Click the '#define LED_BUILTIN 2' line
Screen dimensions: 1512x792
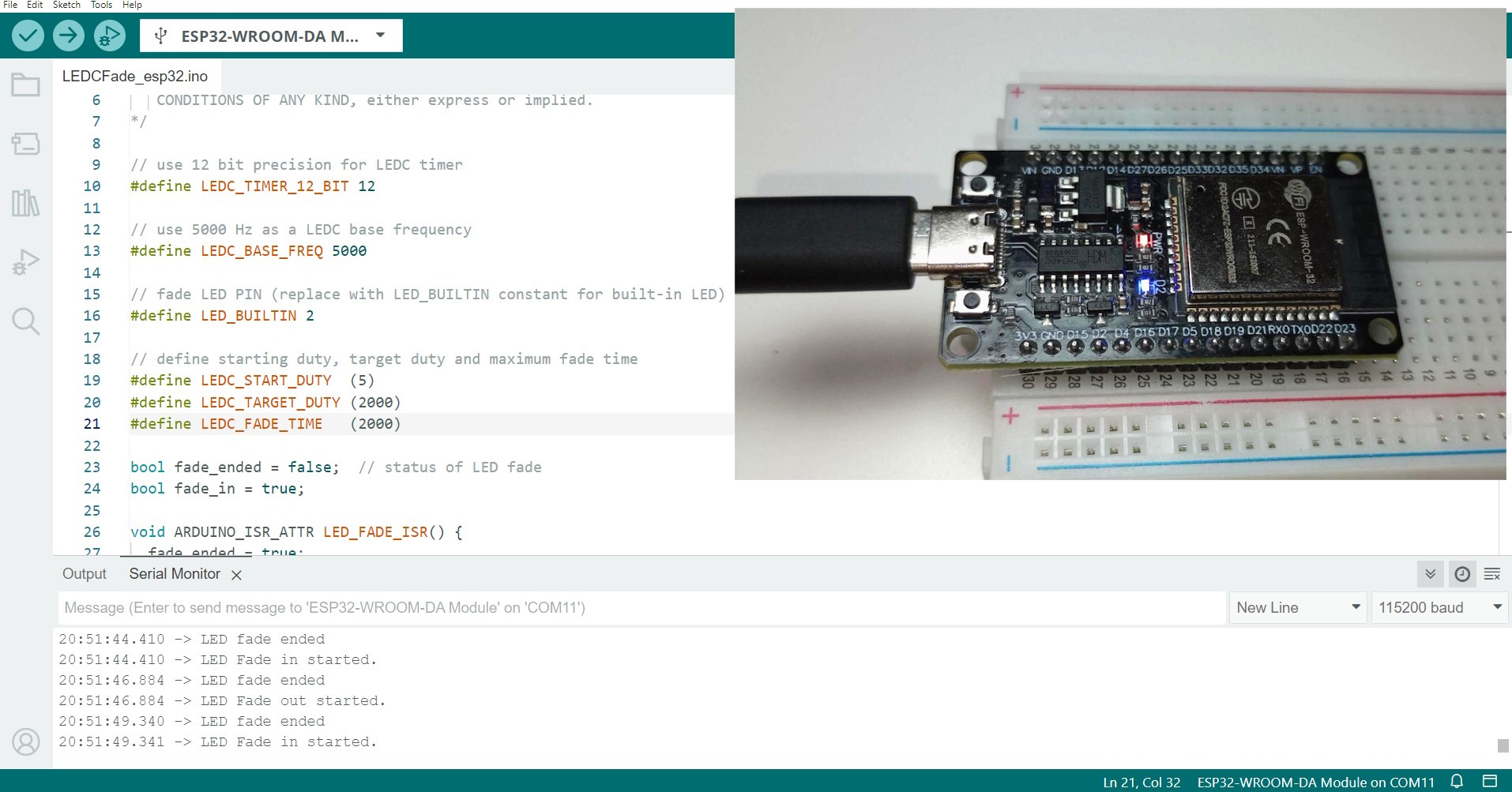point(222,316)
